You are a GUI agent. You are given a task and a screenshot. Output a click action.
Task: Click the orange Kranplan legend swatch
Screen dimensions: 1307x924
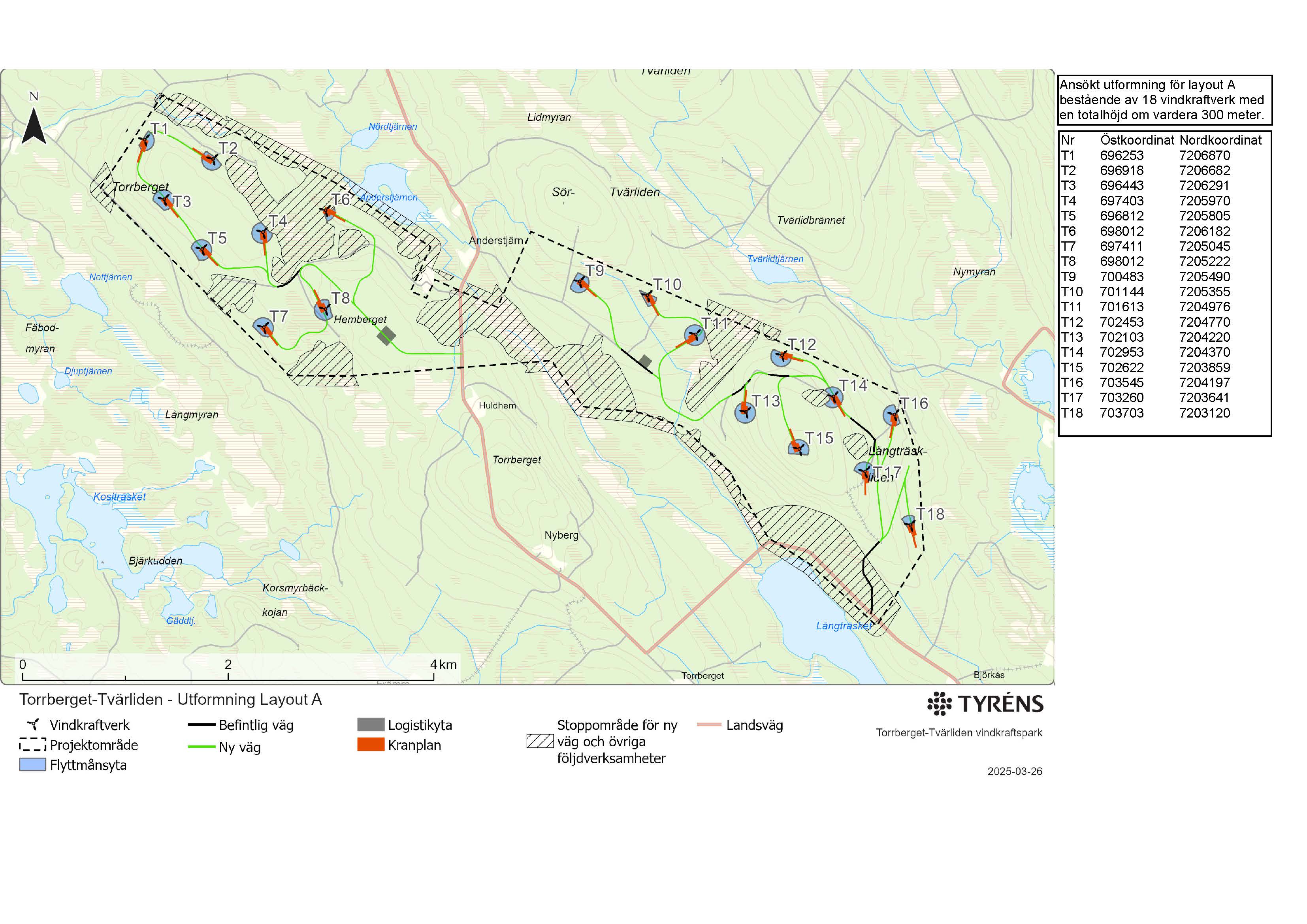point(371,745)
